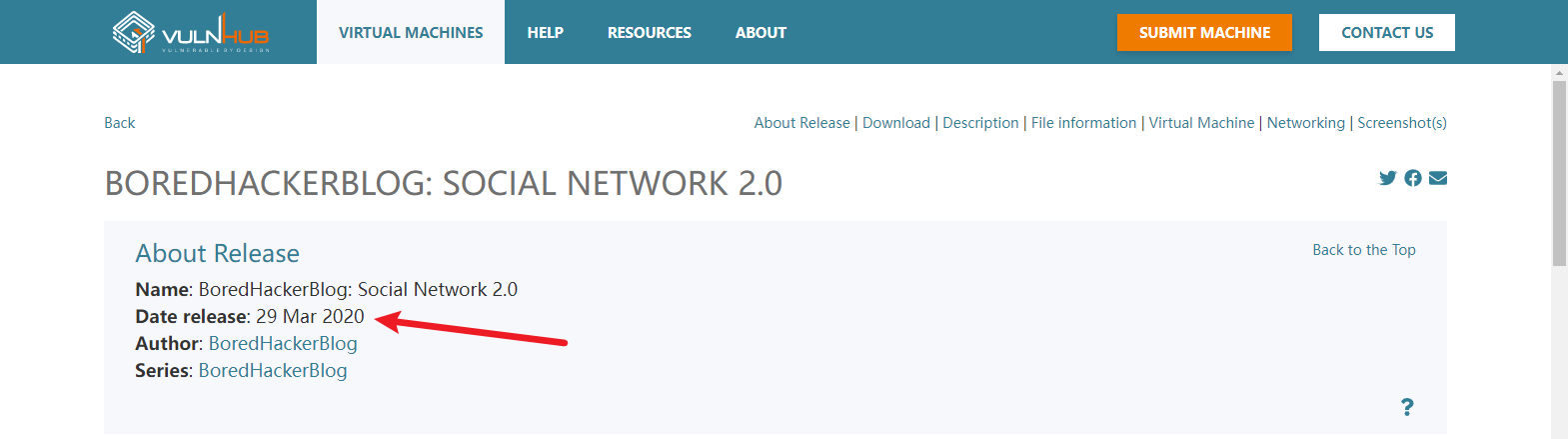Jump to Download section link
1568x439 pixels.
tap(896, 123)
